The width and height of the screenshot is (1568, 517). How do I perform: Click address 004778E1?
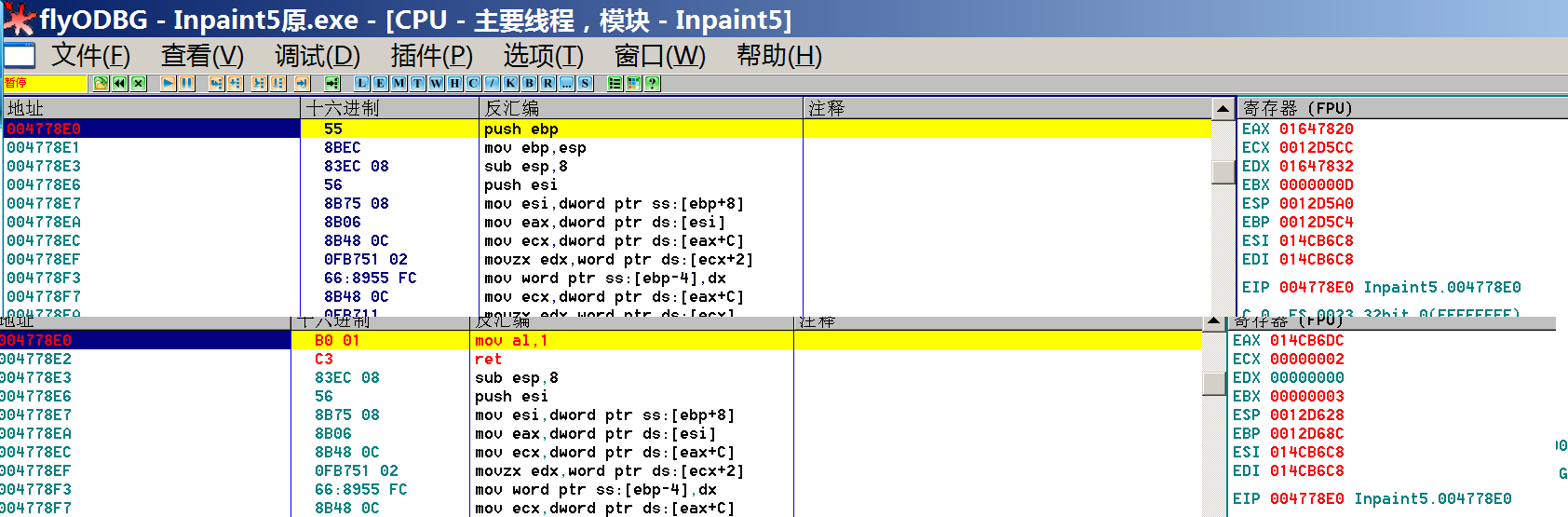pyautogui.click(x=43, y=147)
